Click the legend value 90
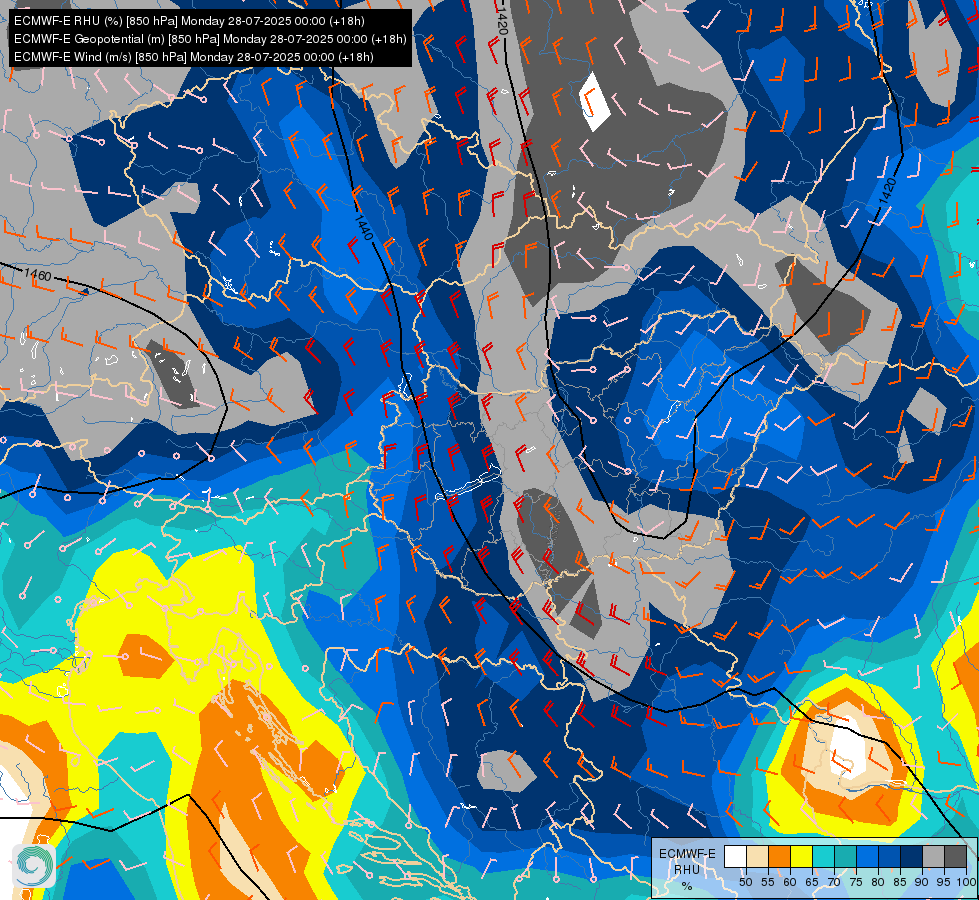The height and width of the screenshot is (900, 979). [922, 882]
